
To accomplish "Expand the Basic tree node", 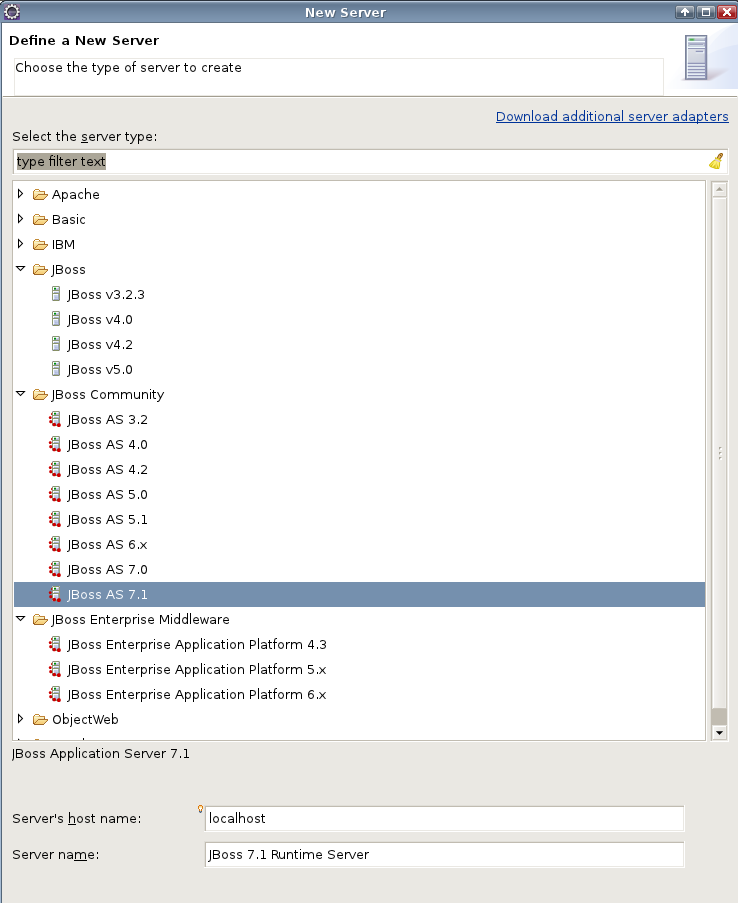I will pyautogui.click(x=21, y=219).
